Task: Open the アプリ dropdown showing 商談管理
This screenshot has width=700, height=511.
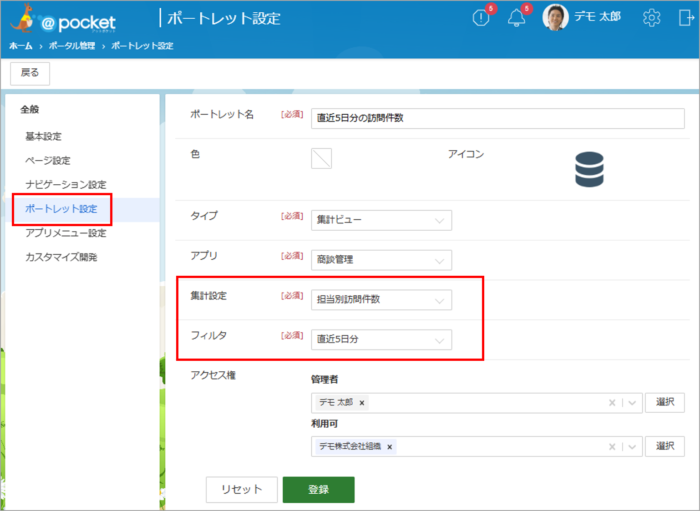Action: click(381, 260)
